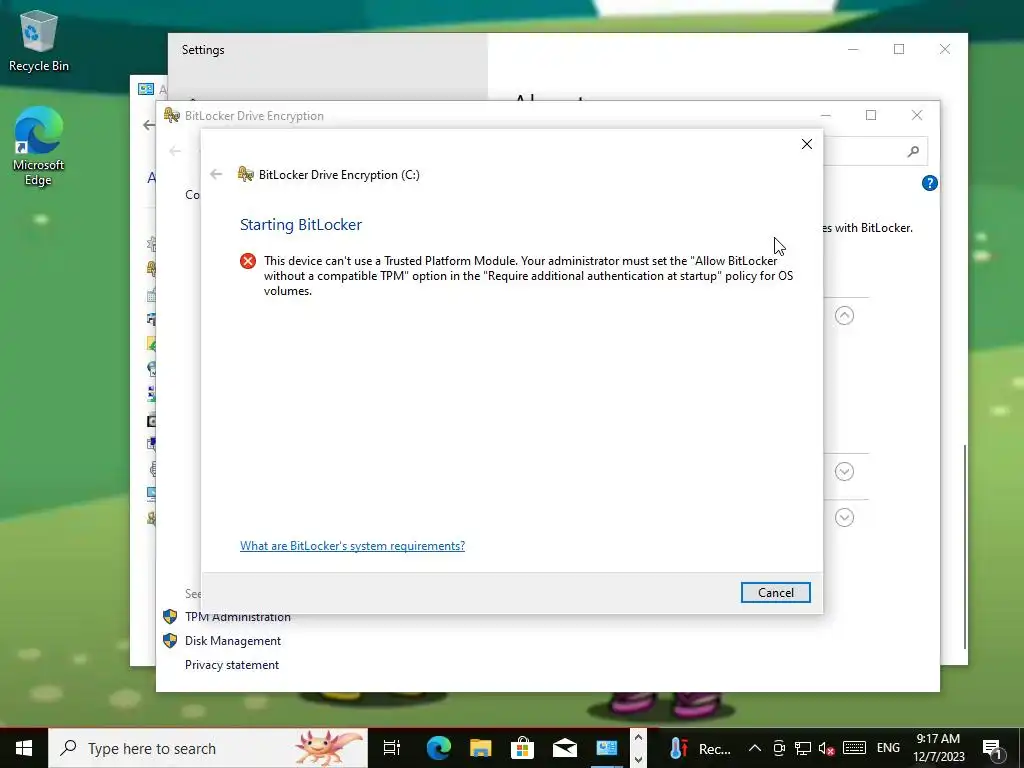Screen dimensions: 1024x768
Task: Click Cancel in the BitLocker dialog
Action: coord(775,592)
